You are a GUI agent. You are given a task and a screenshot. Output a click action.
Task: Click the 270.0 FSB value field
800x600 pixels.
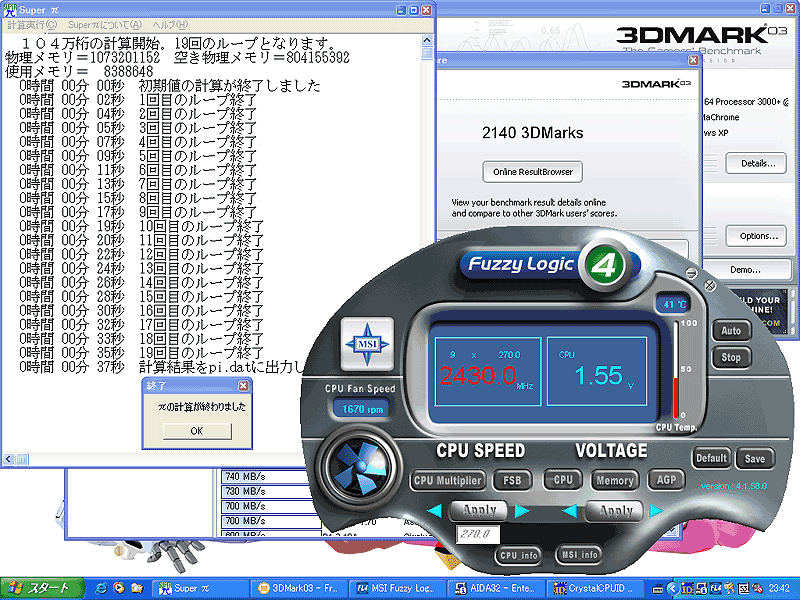tap(478, 534)
